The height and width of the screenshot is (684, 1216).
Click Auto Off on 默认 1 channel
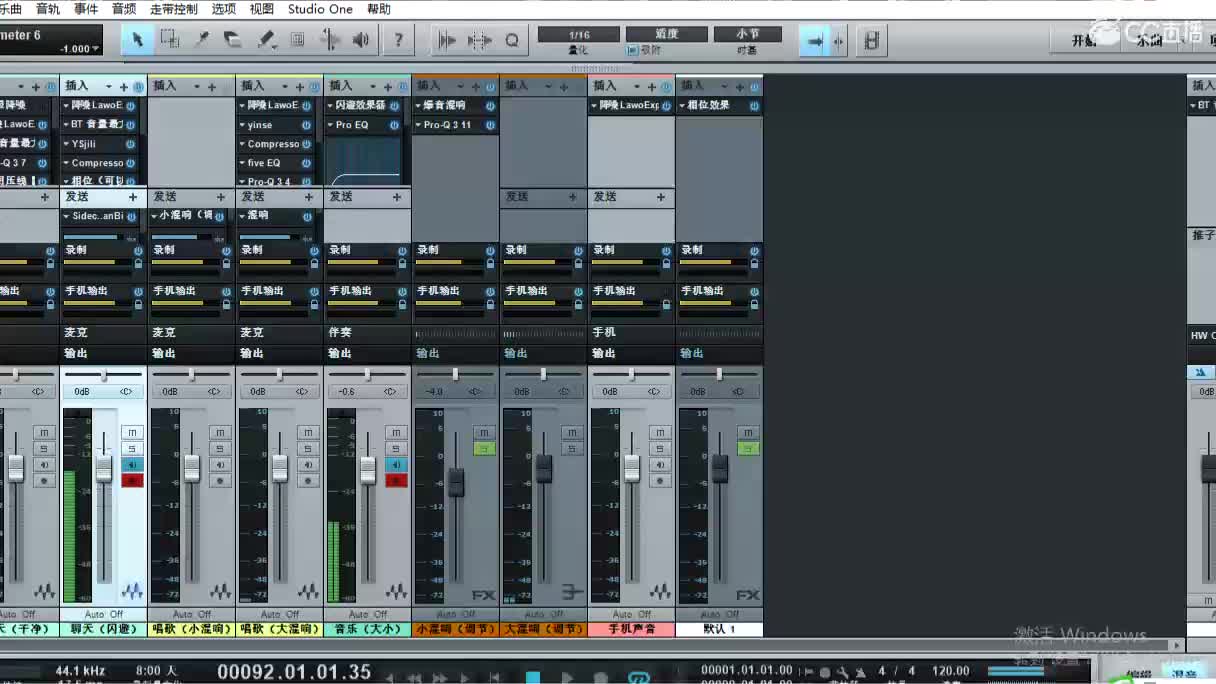coord(719,614)
